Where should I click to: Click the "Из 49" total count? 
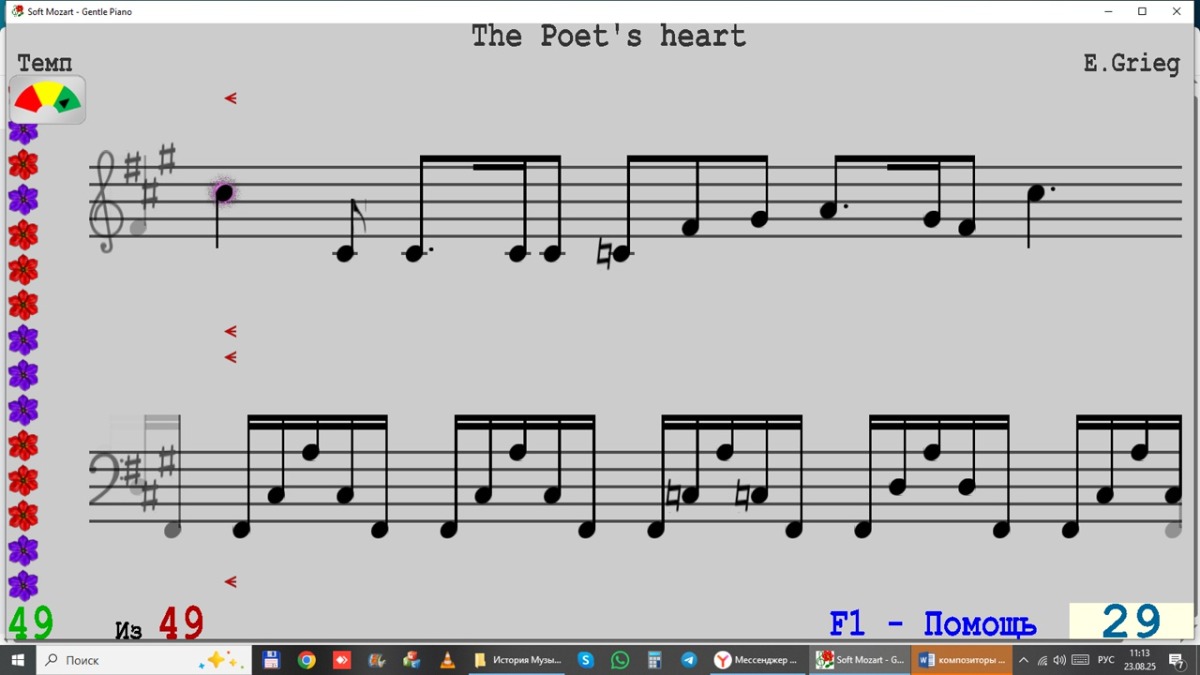[x=159, y=624]
